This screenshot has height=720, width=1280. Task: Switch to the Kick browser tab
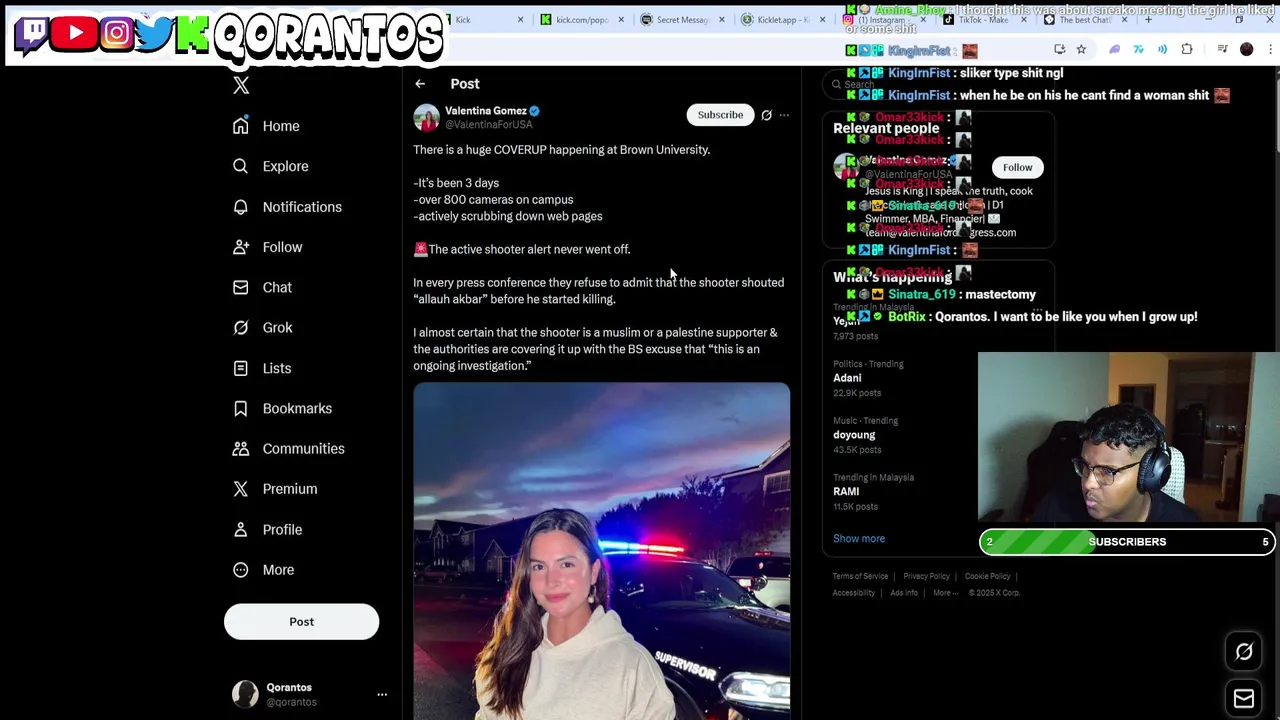click(x=481, y=20)
